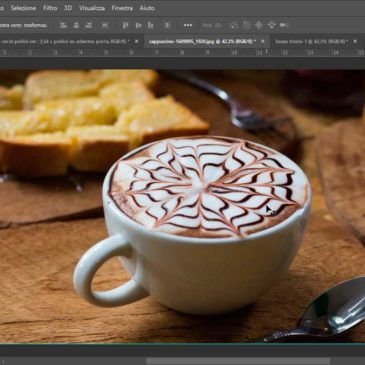Image resolution: width=365 pixels, height=365 pixels.
Task: Click distribute icon right of align right edges
Action: click(105, 25)
